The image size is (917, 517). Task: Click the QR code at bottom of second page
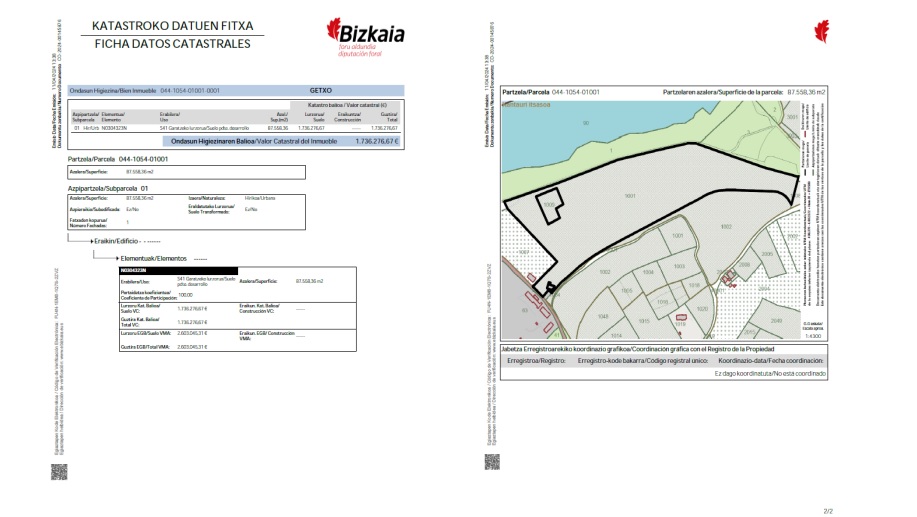(490, 461)
